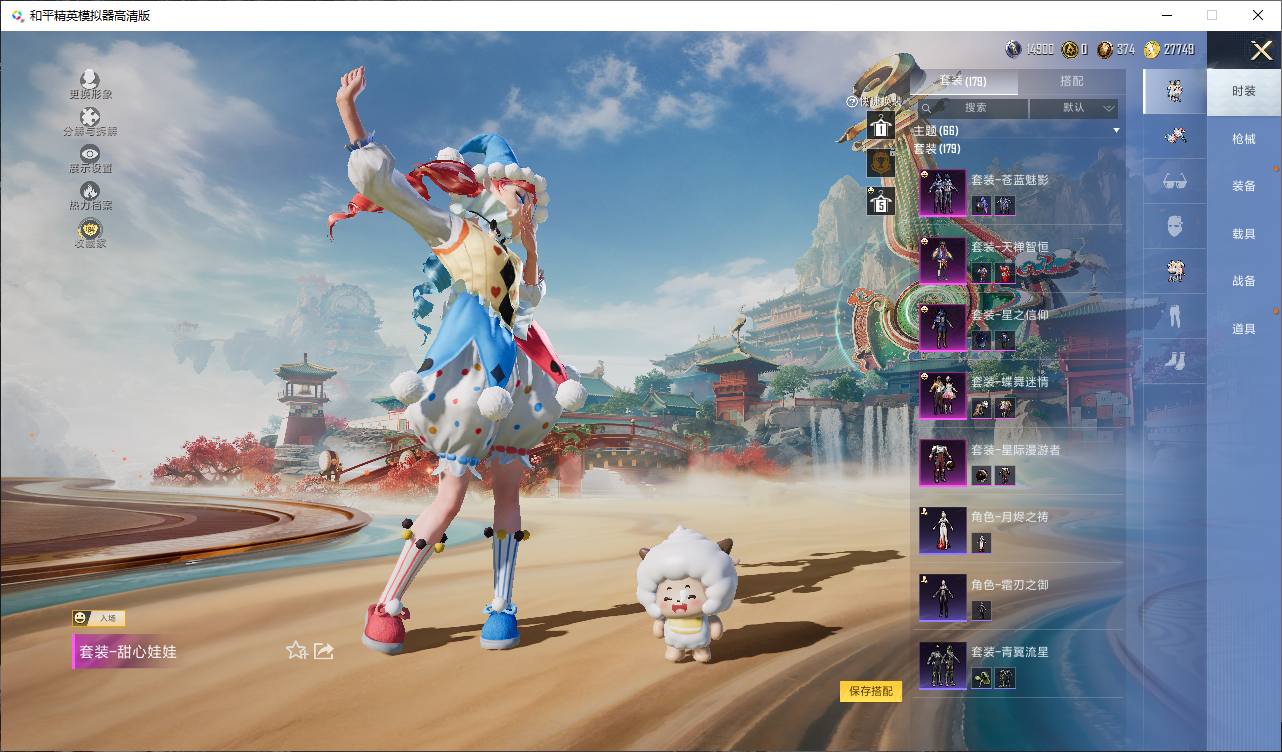1282x752 pixels.
Task: Collapse the 主题 (66) section arrow
Action: 1116,131
